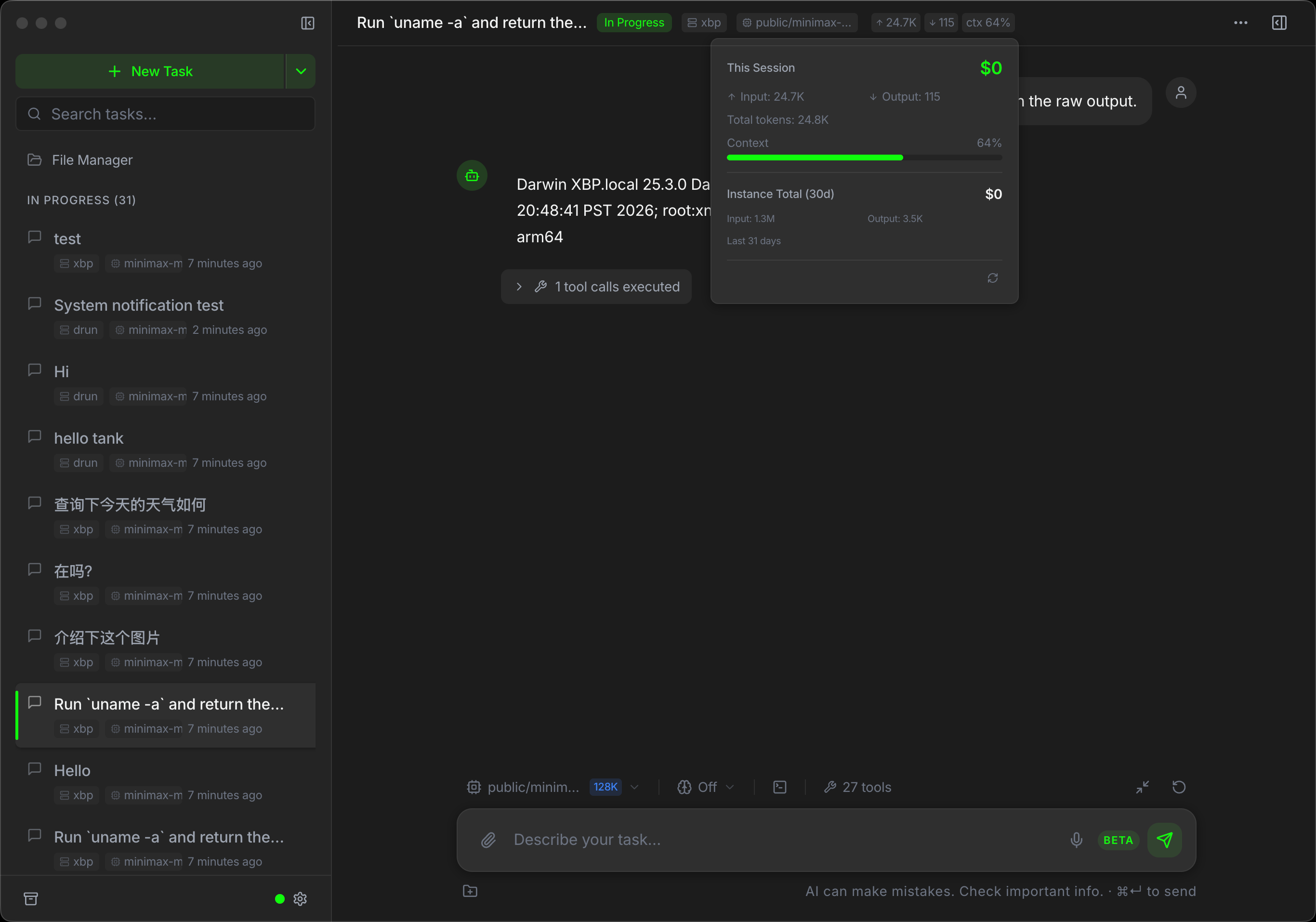Expand the 1 tool calls executed row
The height and width of the screenshot is (922, 1316).
tap(596, 287)
